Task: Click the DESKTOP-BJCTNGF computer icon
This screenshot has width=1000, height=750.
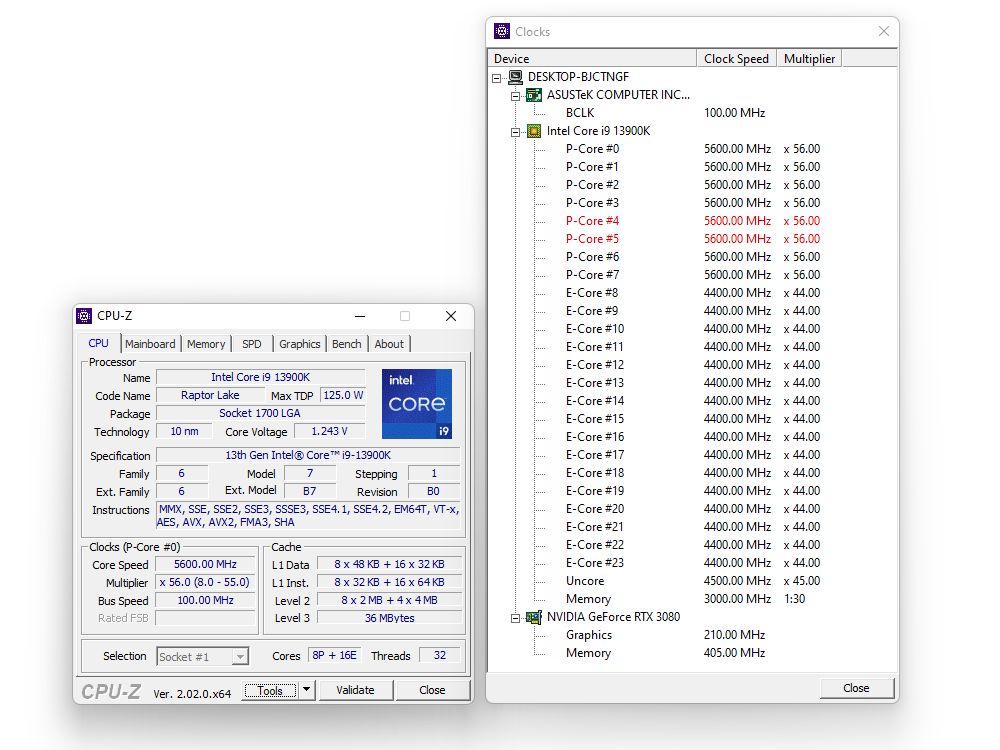Action: [x=515, y=77]
